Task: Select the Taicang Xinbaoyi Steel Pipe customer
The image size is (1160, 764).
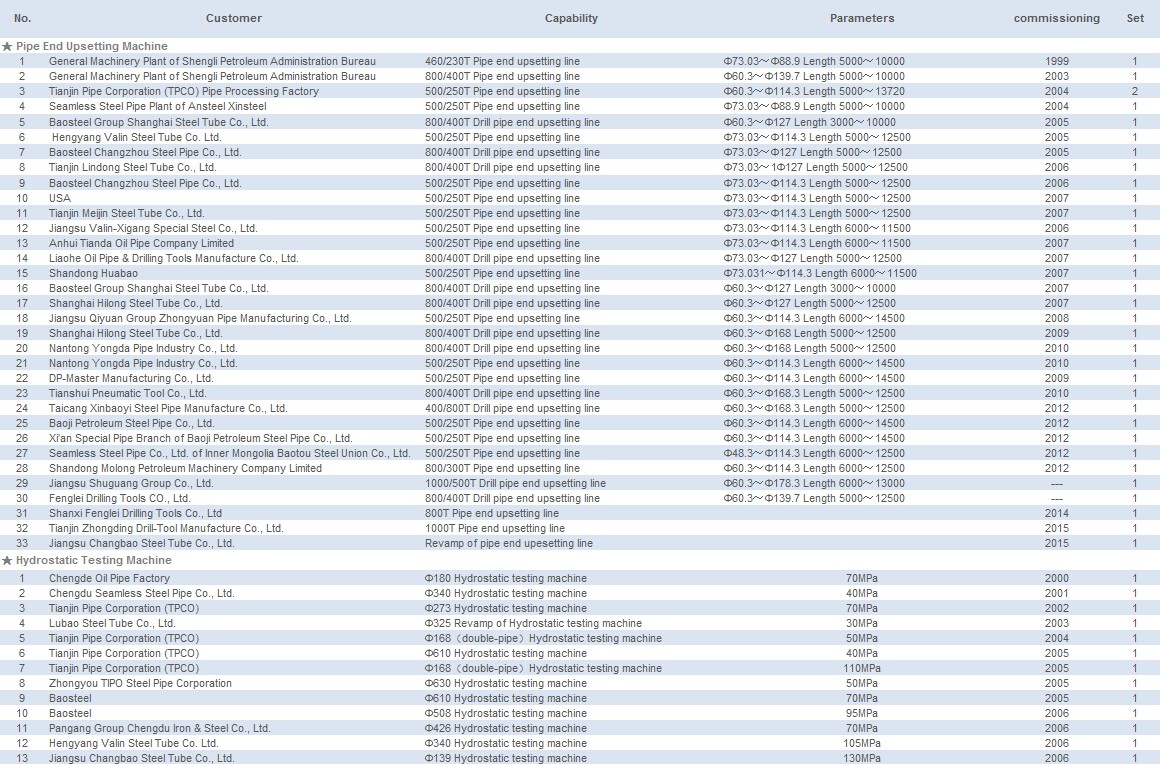Action: click(168, 408)
